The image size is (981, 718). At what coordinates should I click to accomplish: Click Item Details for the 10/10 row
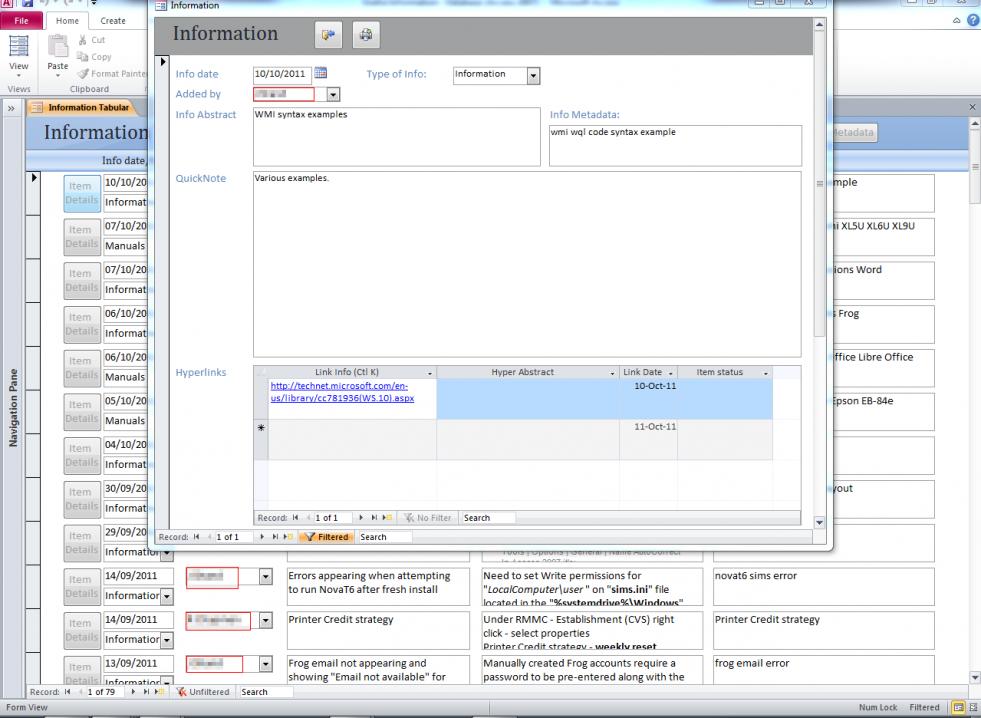[x=82, y=193]
